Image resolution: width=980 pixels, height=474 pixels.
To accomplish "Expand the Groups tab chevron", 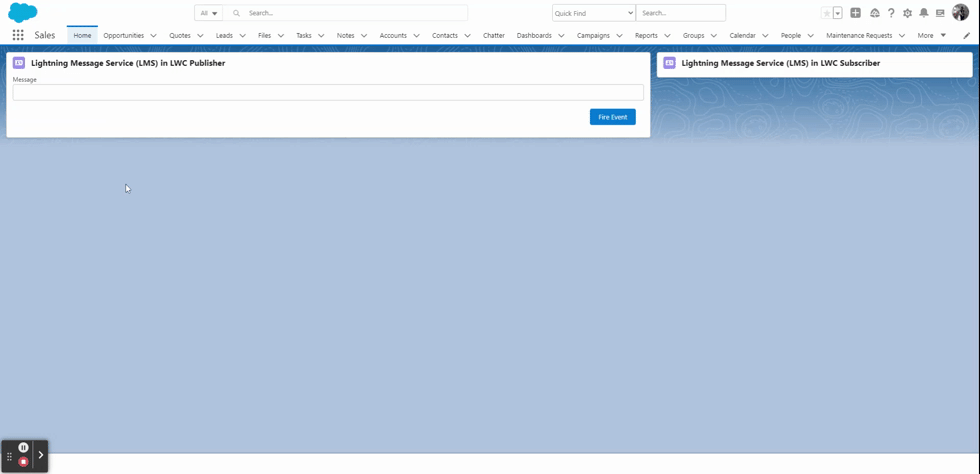I will tap(714, 36).
